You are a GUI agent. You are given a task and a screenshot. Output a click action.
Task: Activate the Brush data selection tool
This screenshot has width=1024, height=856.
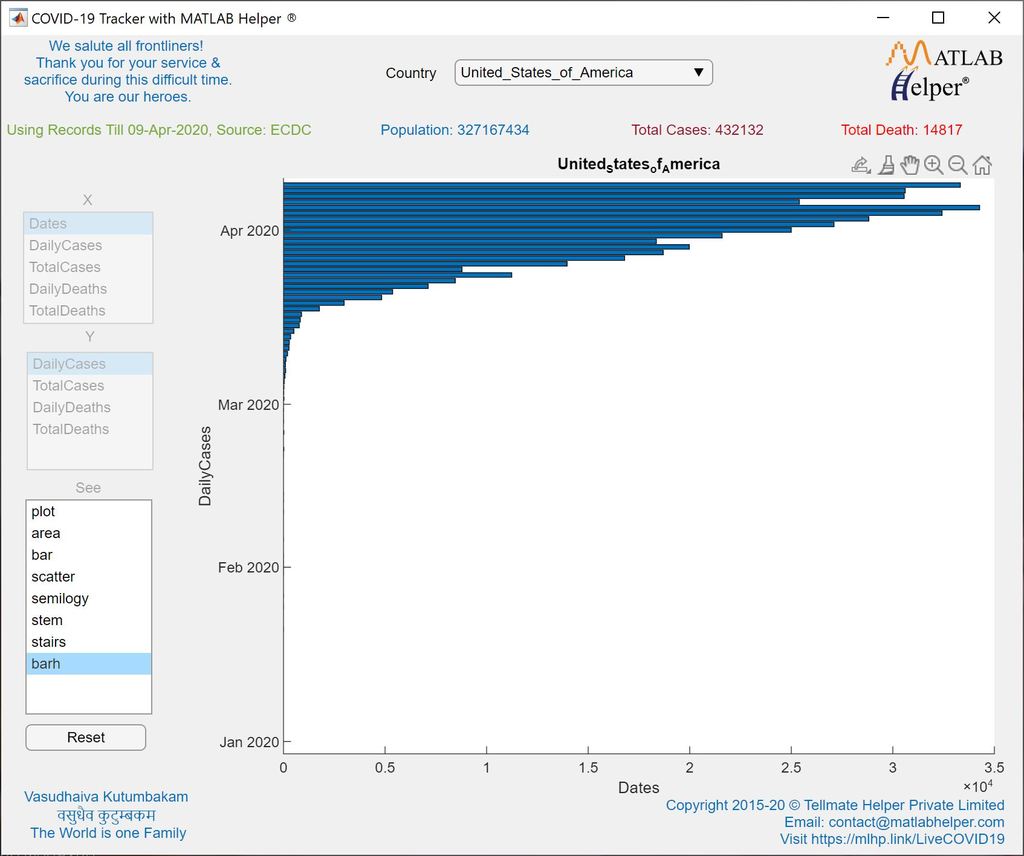pyautogui.click(x=886, y=164)
